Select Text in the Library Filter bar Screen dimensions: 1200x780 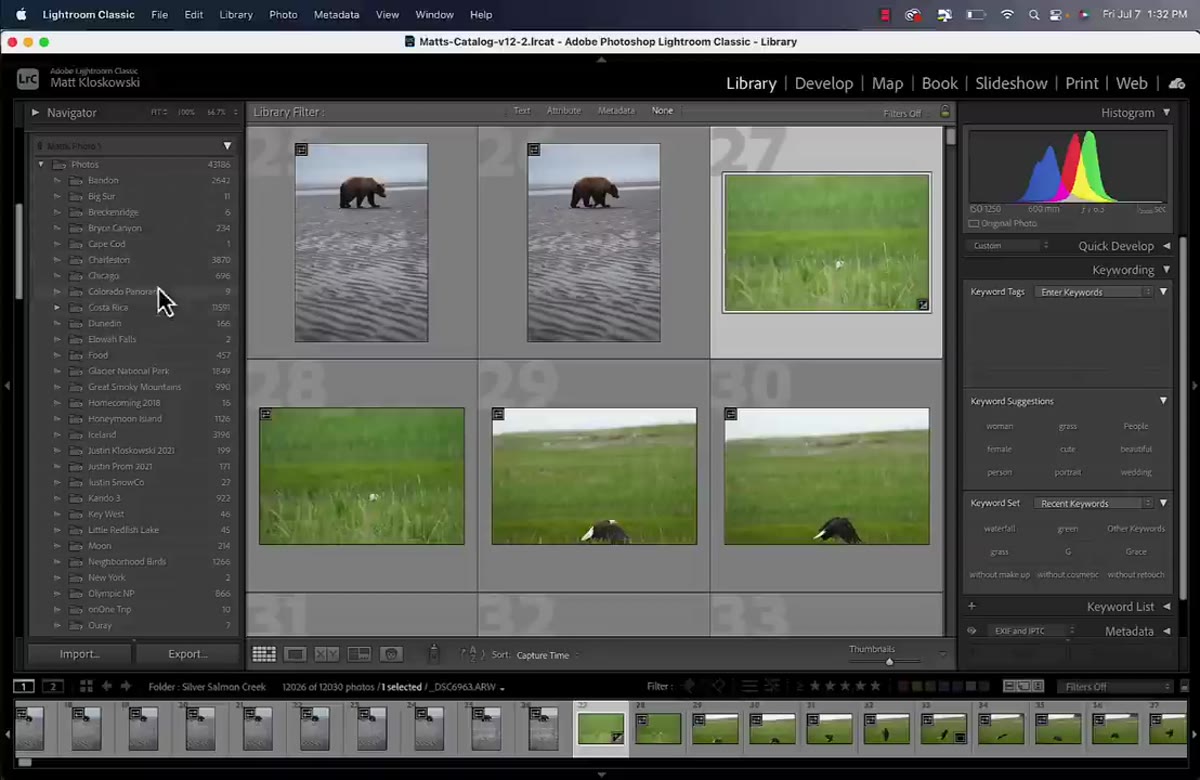click(x=522, y=111)
